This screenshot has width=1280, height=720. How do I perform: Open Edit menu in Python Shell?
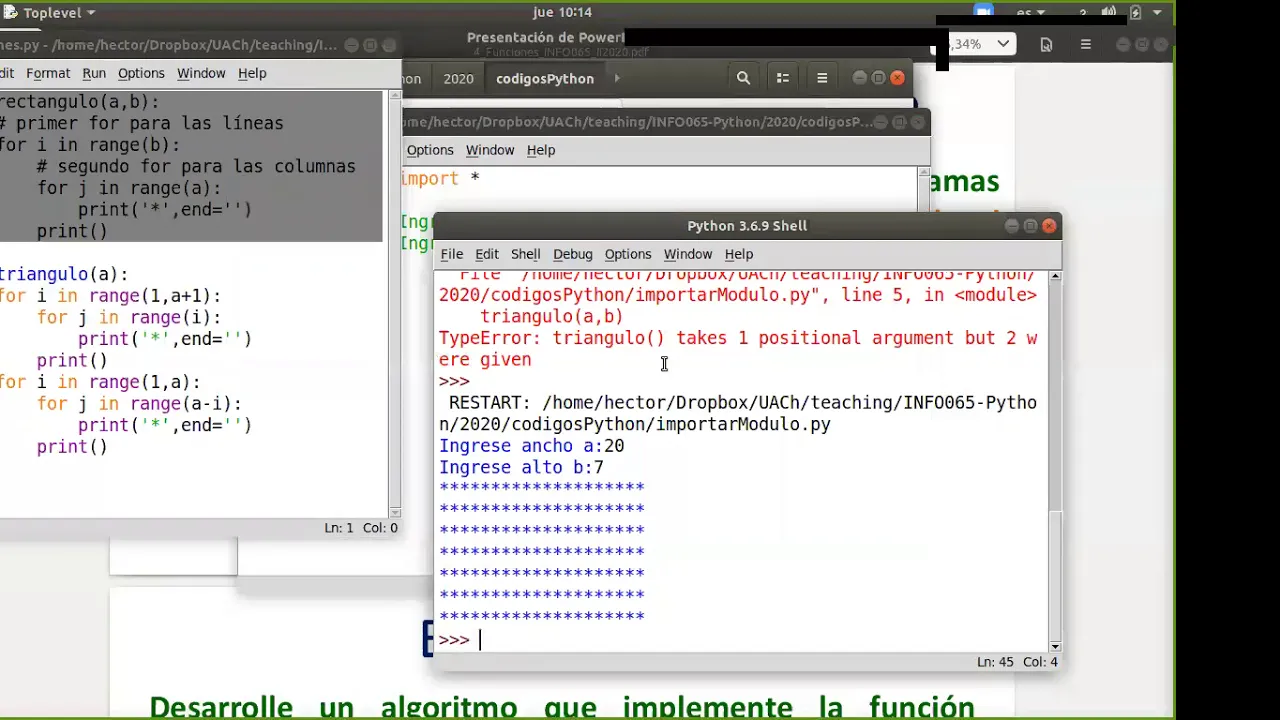point(487,254)
